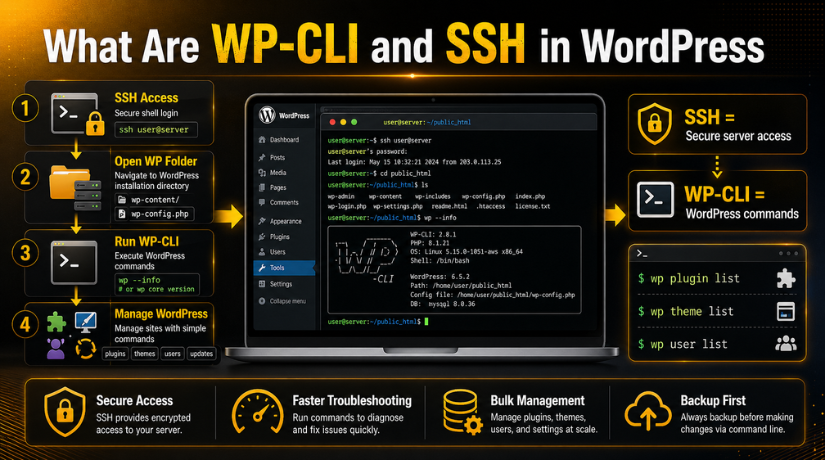Click the wp-content/ folder entry
The height and width of the screenshot is (460, 825).
coord(148,200)
